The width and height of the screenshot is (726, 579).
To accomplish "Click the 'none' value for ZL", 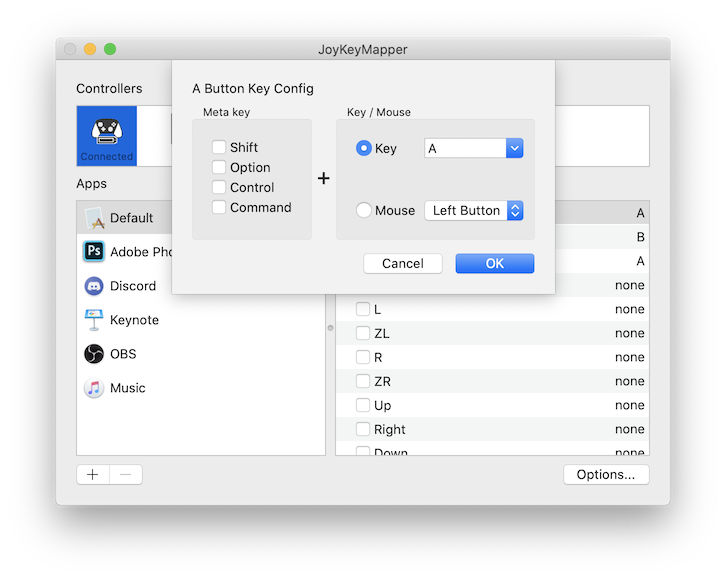I will 629,333.
